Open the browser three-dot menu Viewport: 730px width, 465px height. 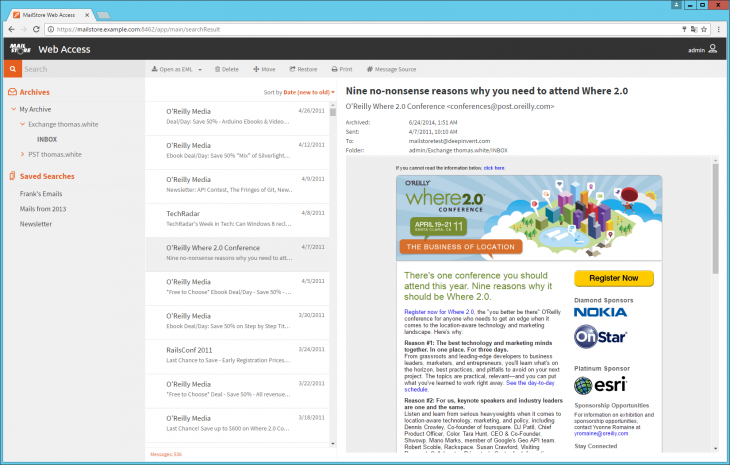tap(719, 29)
